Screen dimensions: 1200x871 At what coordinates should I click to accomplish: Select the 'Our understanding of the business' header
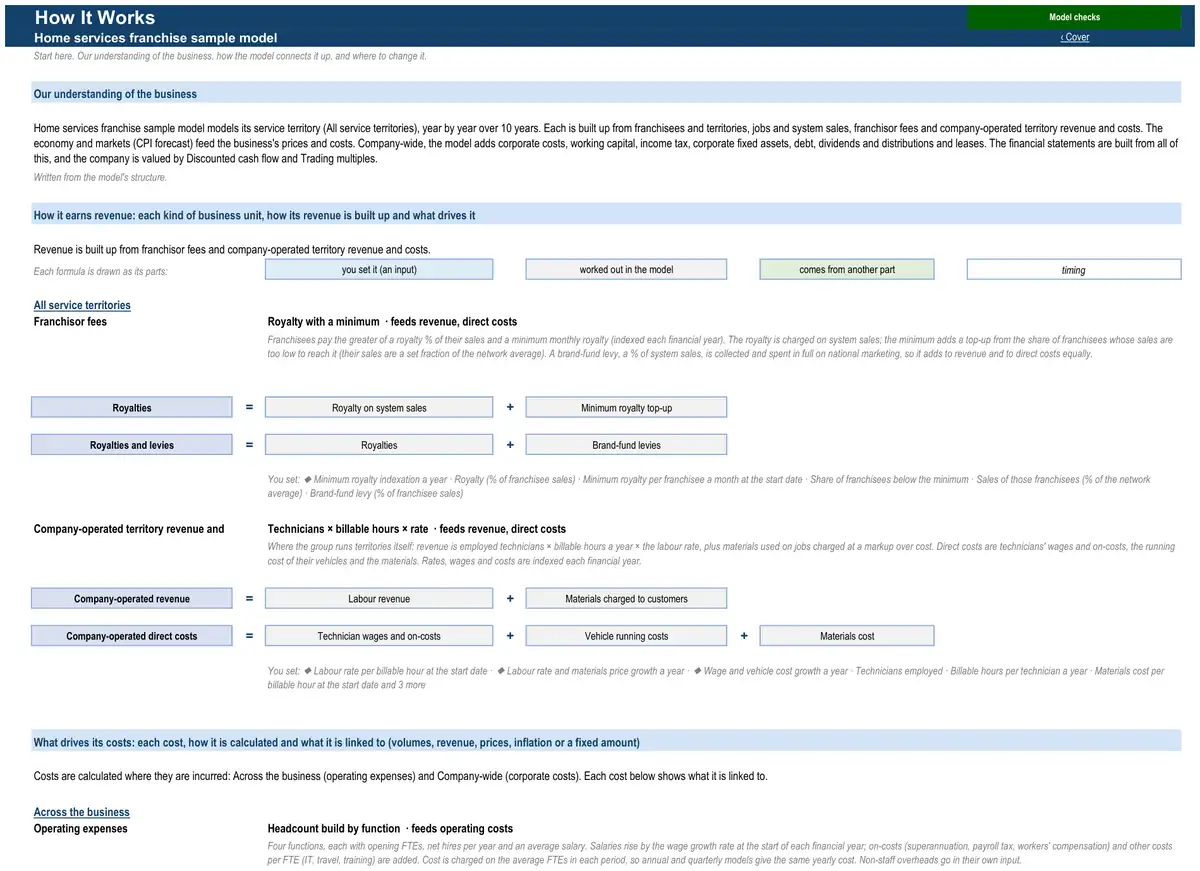tap(606, 93)
